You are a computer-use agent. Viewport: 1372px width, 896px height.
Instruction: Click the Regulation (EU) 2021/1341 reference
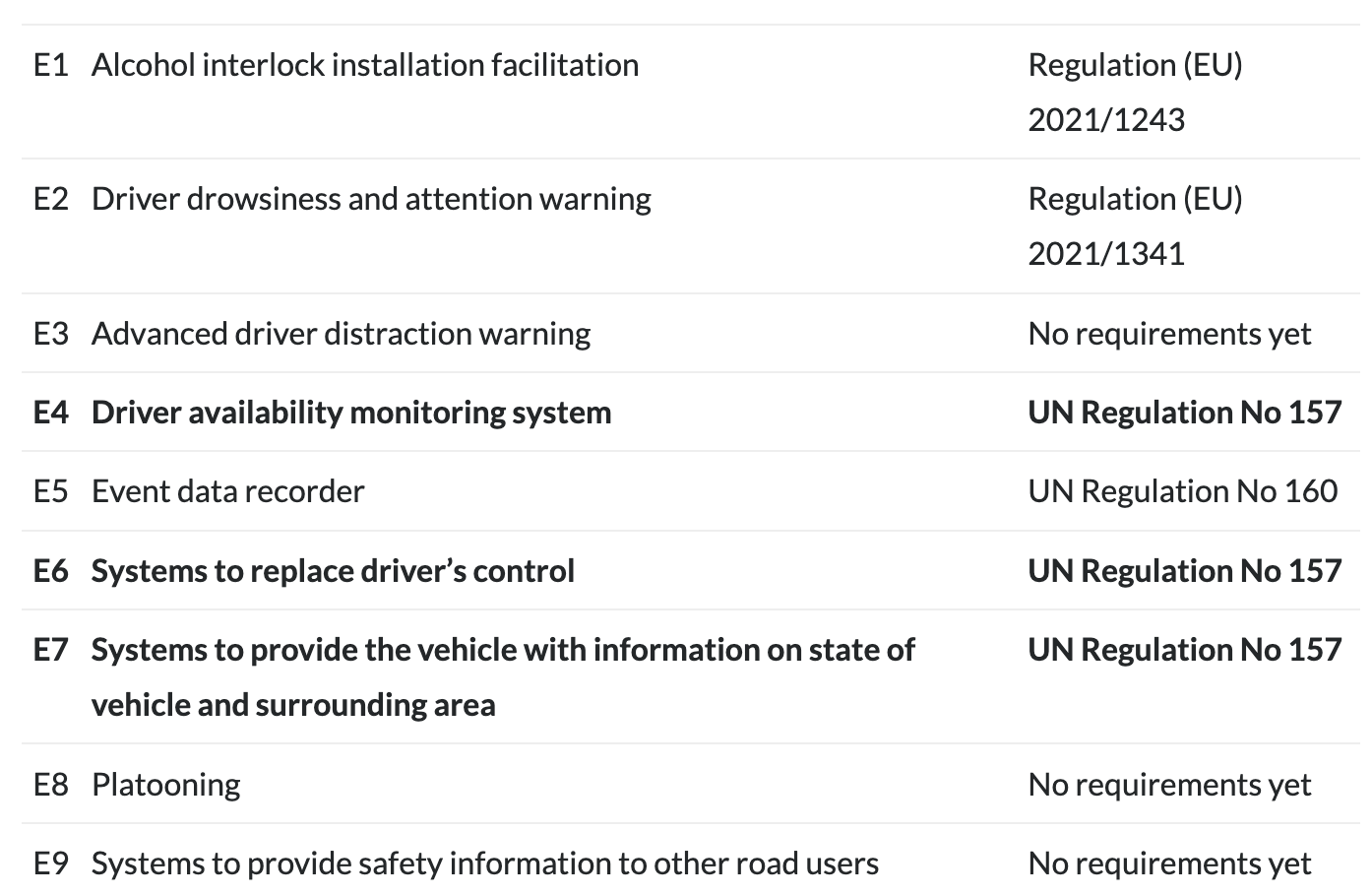(x=1135, y=225)
